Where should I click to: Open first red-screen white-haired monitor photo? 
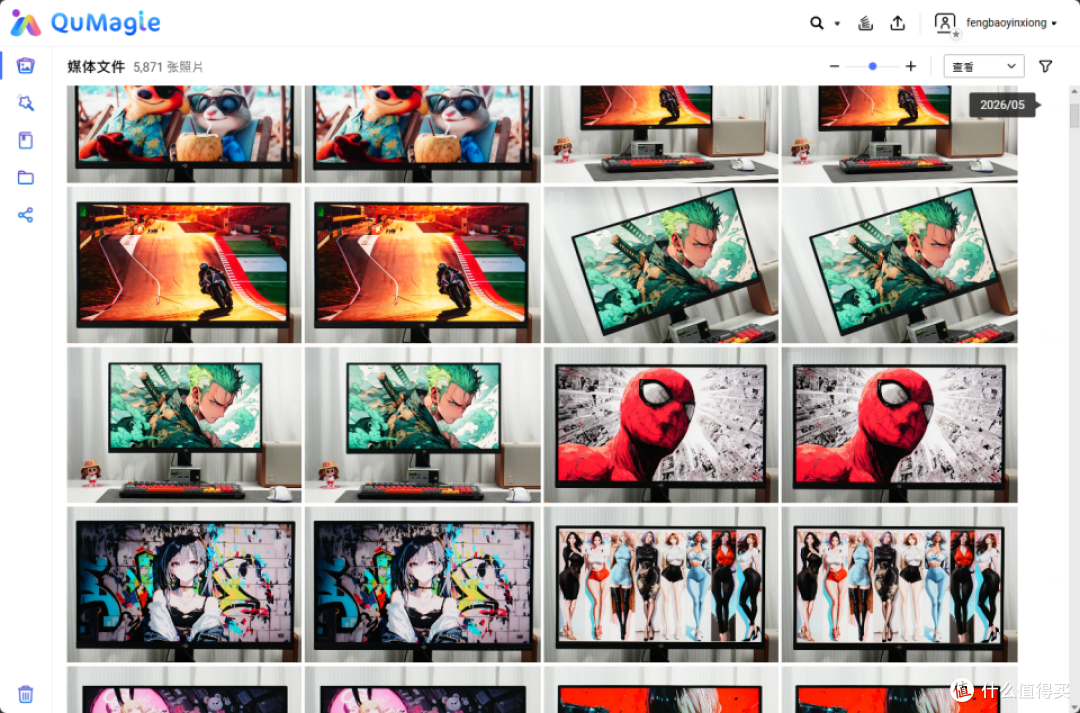[661, 690]
